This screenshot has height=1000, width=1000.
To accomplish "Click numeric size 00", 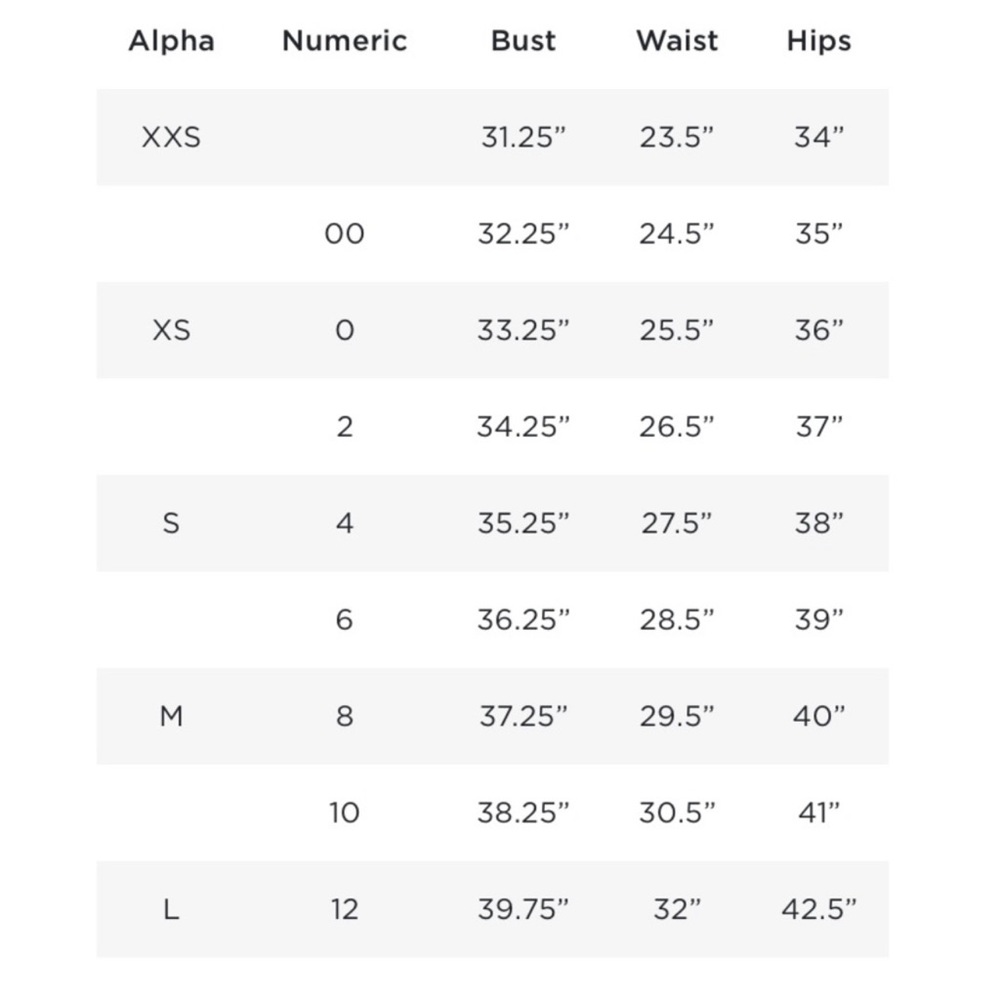I will pyautogui.click(x=344, y=234).
